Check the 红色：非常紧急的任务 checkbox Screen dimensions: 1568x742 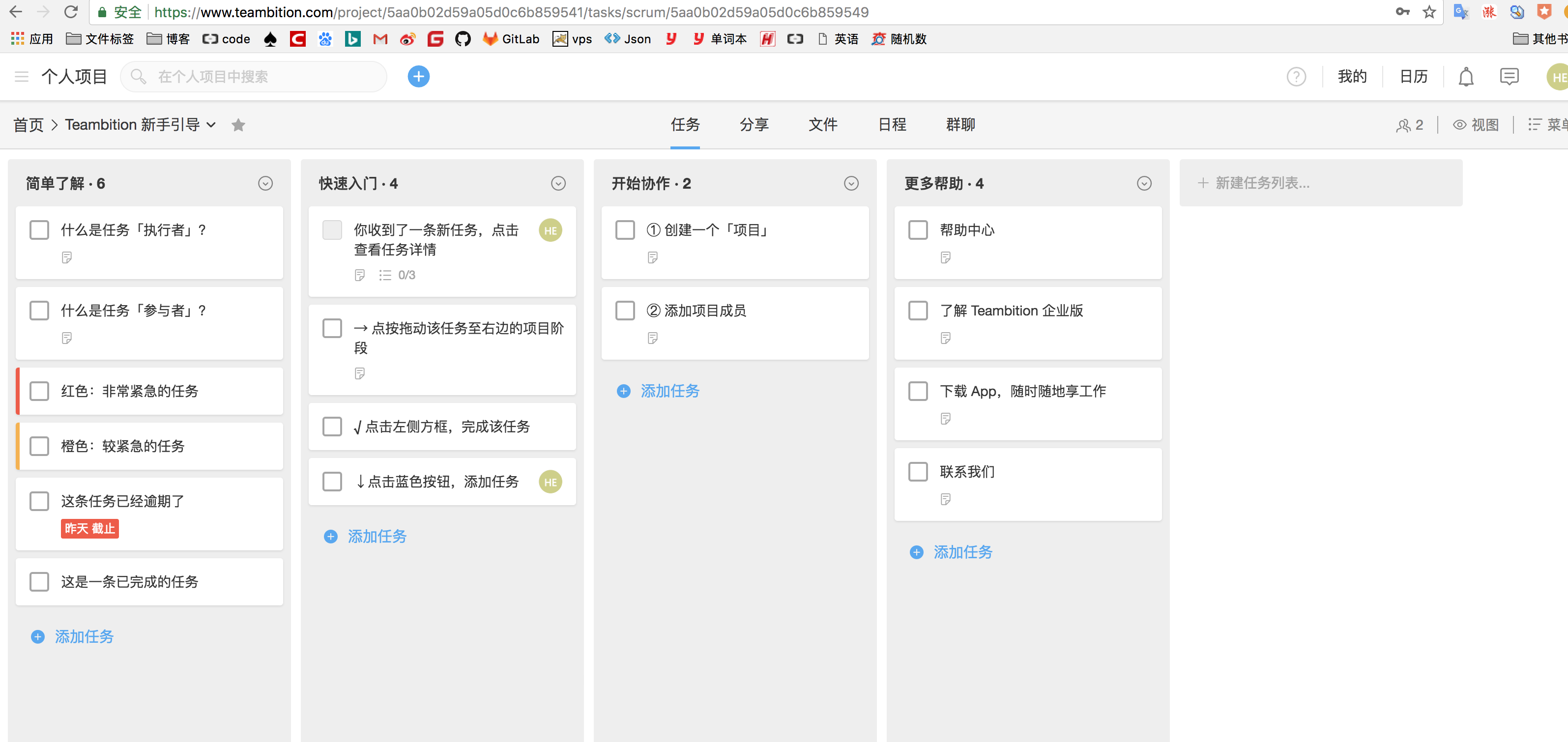[x=39, y=391]
